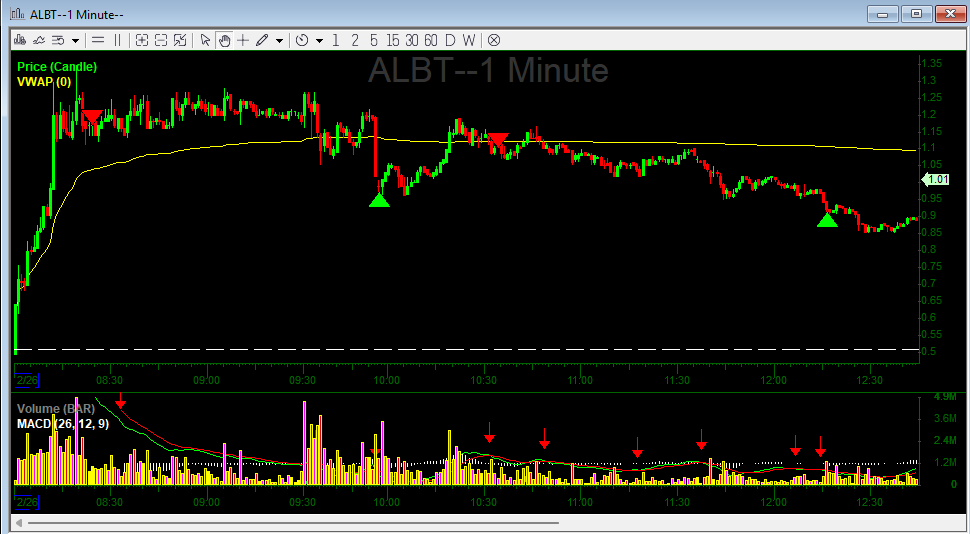Switch to weekly W timeframe
Viewport: 970px width, 534px height.
coord(469,40)
